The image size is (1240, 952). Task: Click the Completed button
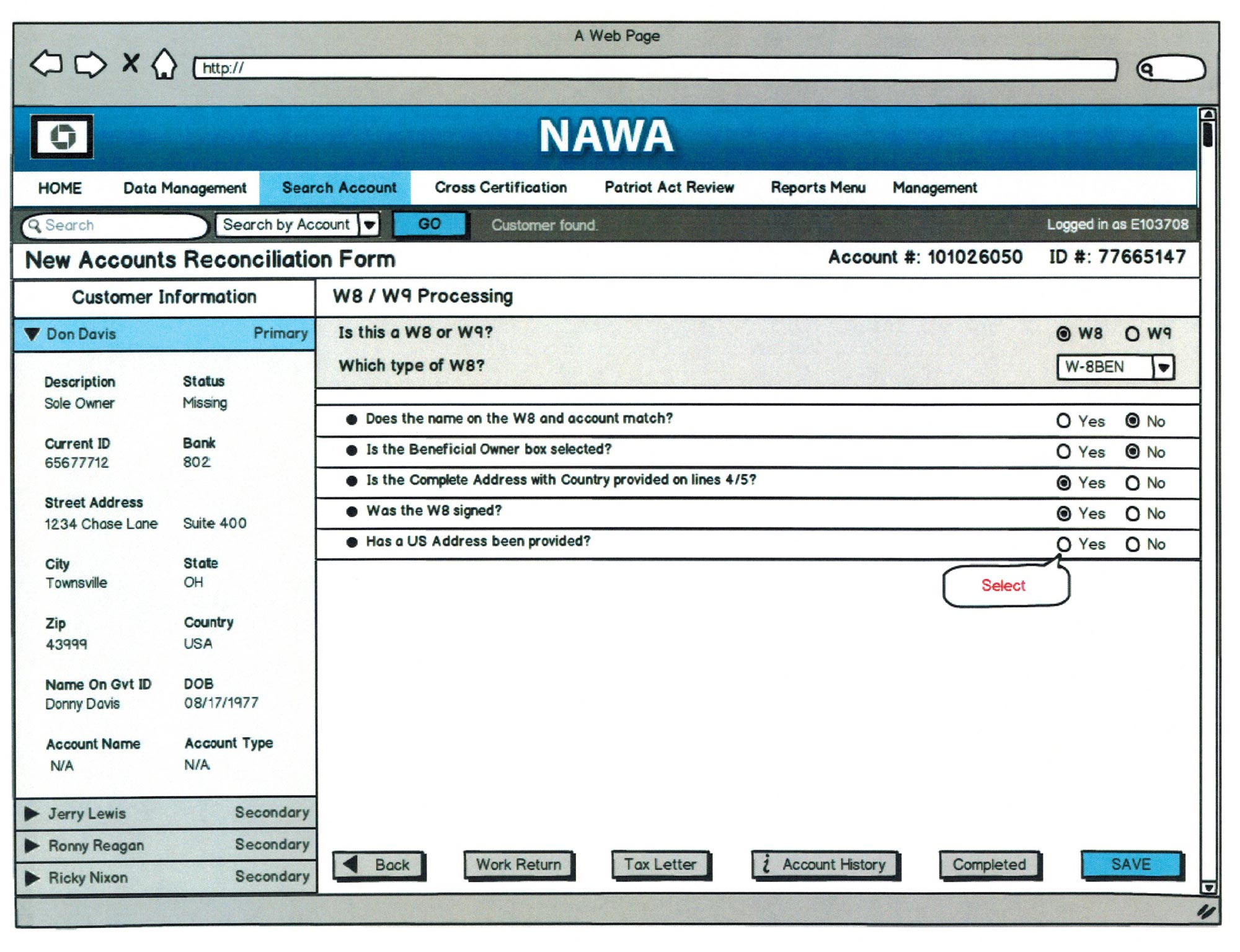coord(990,865)
